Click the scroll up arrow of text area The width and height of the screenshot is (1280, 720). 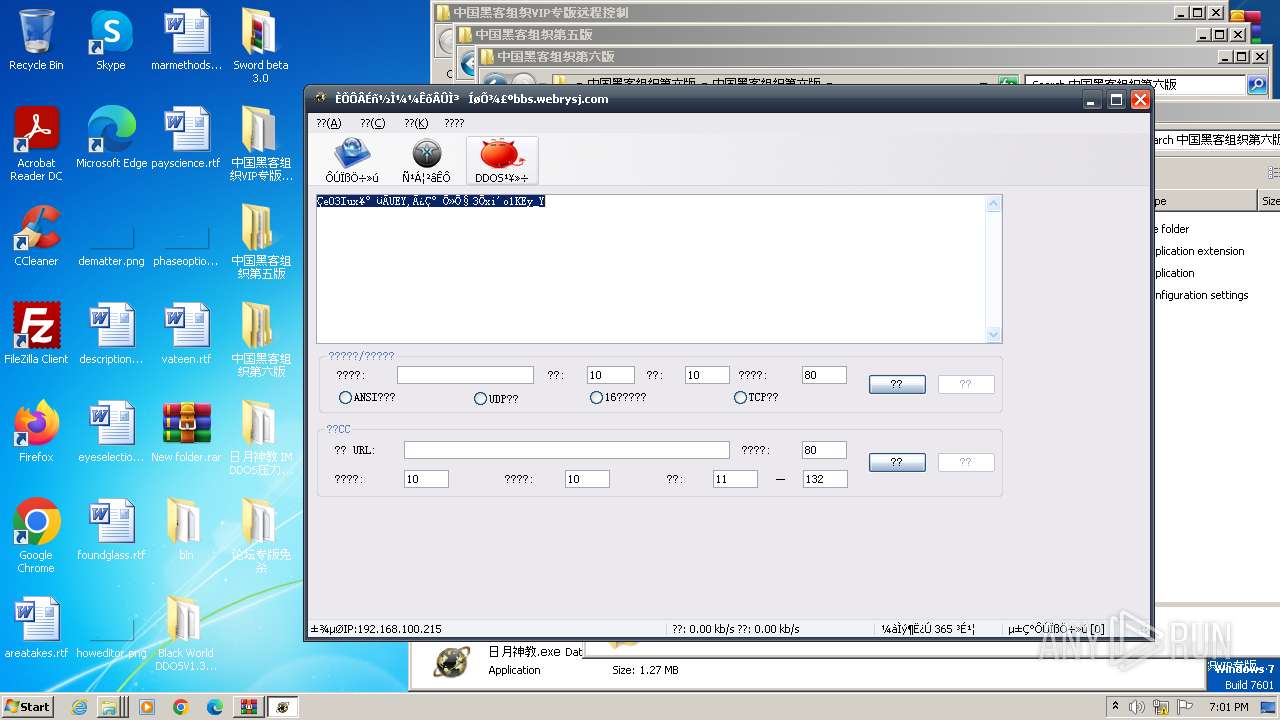(x=993, y=204)
